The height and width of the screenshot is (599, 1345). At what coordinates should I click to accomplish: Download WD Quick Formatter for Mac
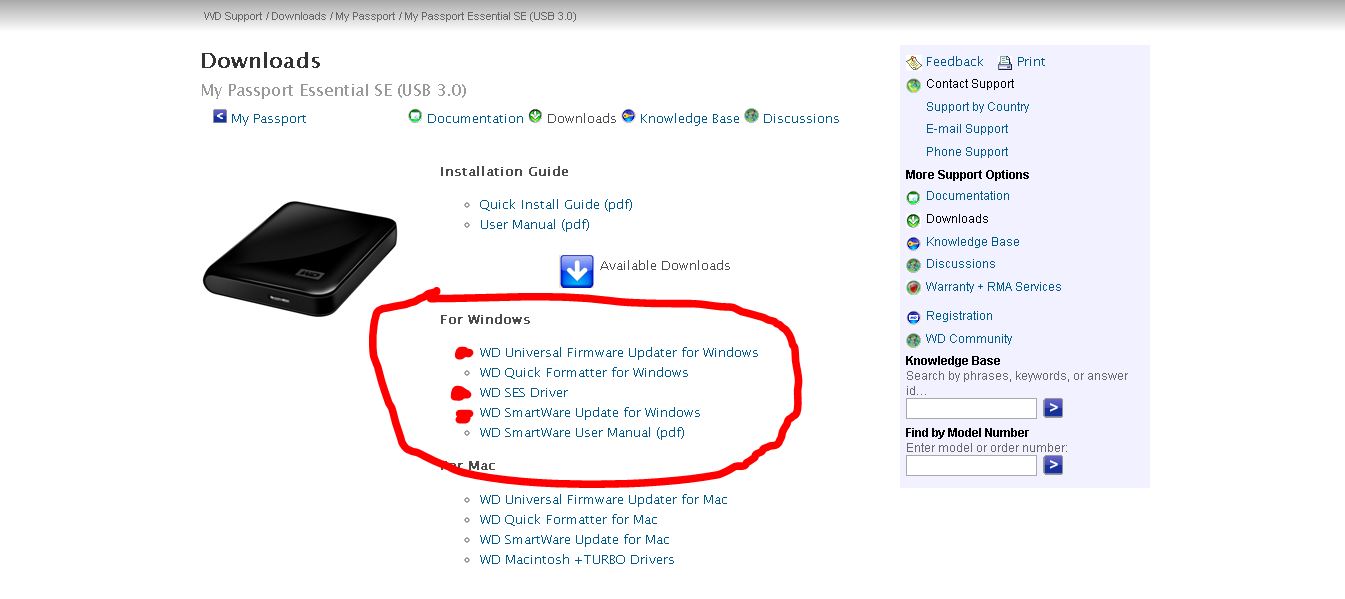(568, 519)
